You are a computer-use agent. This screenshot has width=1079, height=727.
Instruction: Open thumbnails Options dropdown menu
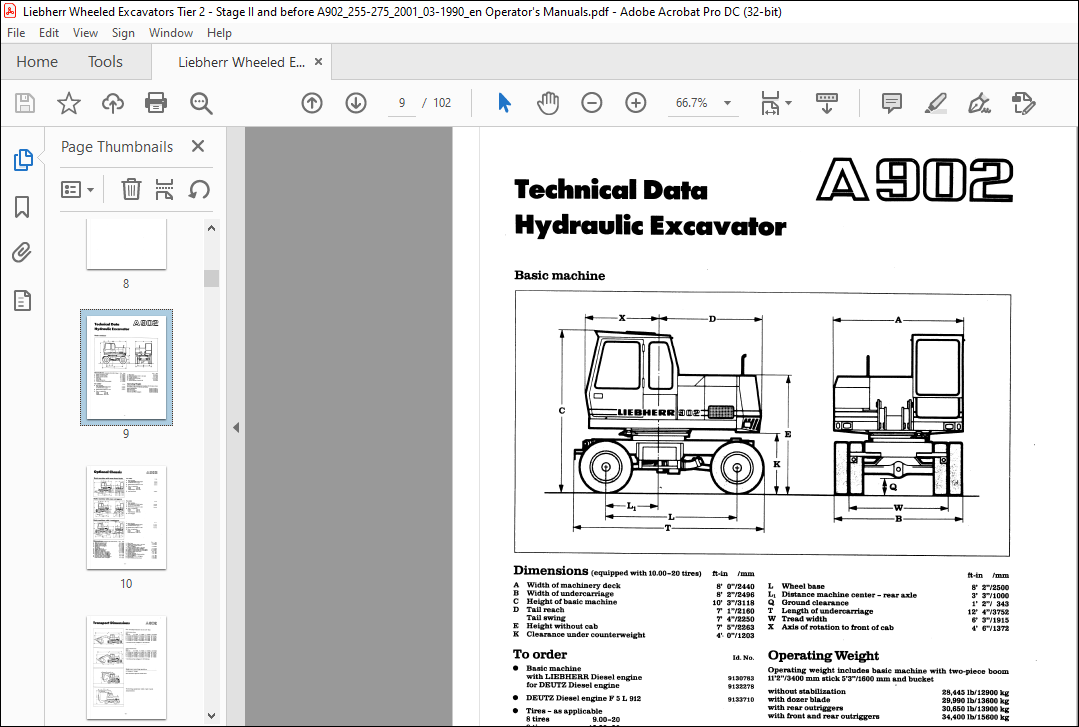77,189
